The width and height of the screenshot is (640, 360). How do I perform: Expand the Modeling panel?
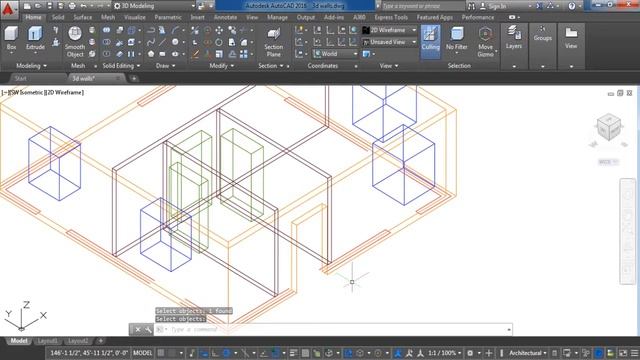(31, 66)
